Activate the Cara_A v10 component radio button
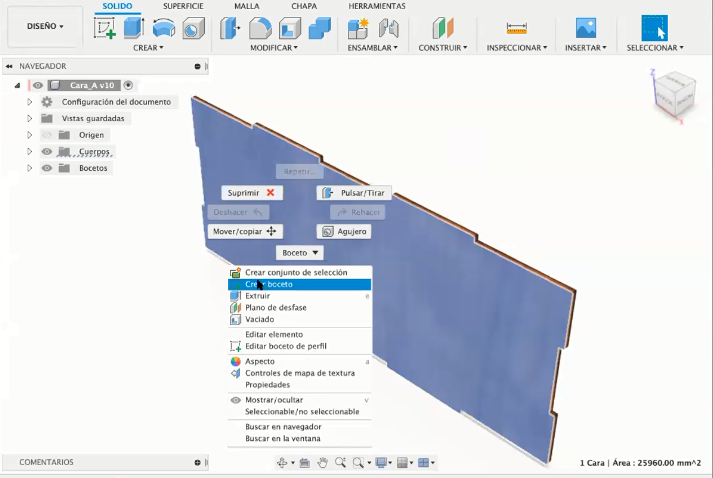The image size is (713, 478). [128, 85]
